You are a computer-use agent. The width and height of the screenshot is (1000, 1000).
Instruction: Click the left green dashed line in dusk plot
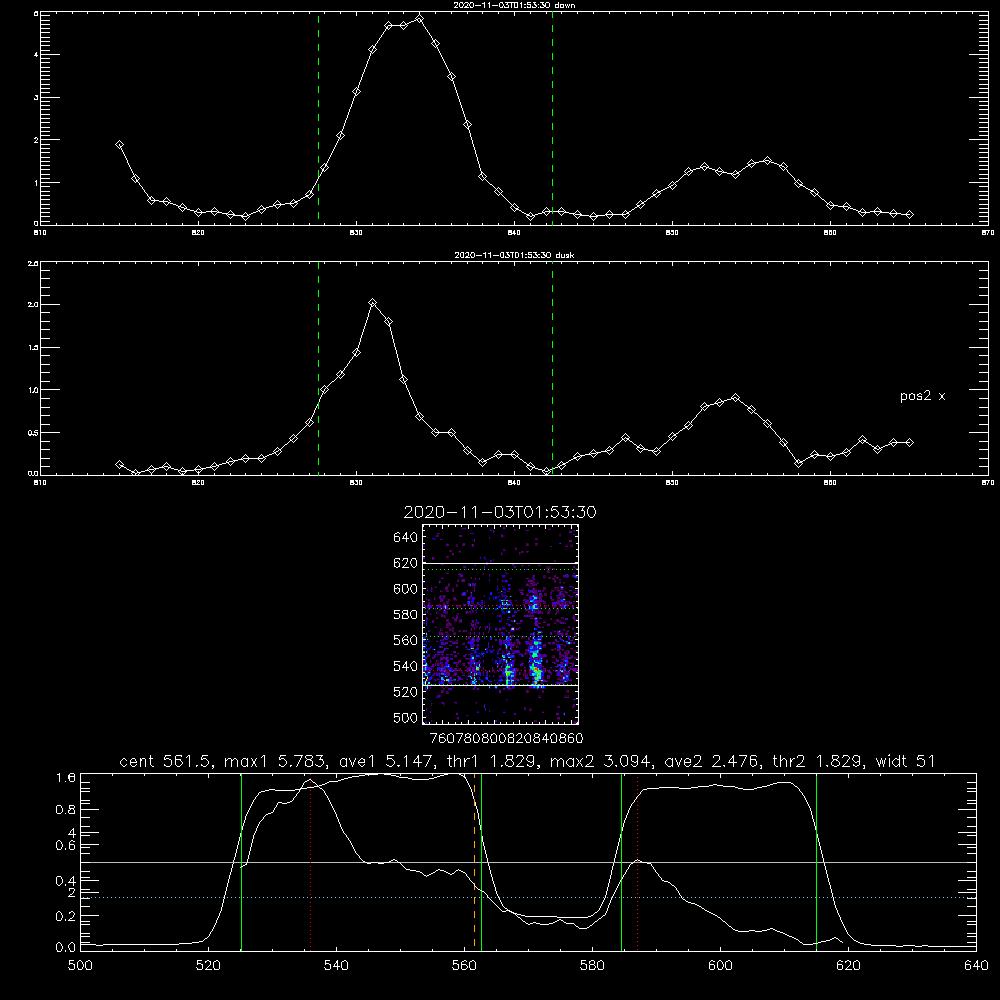(x=318, y=368)
